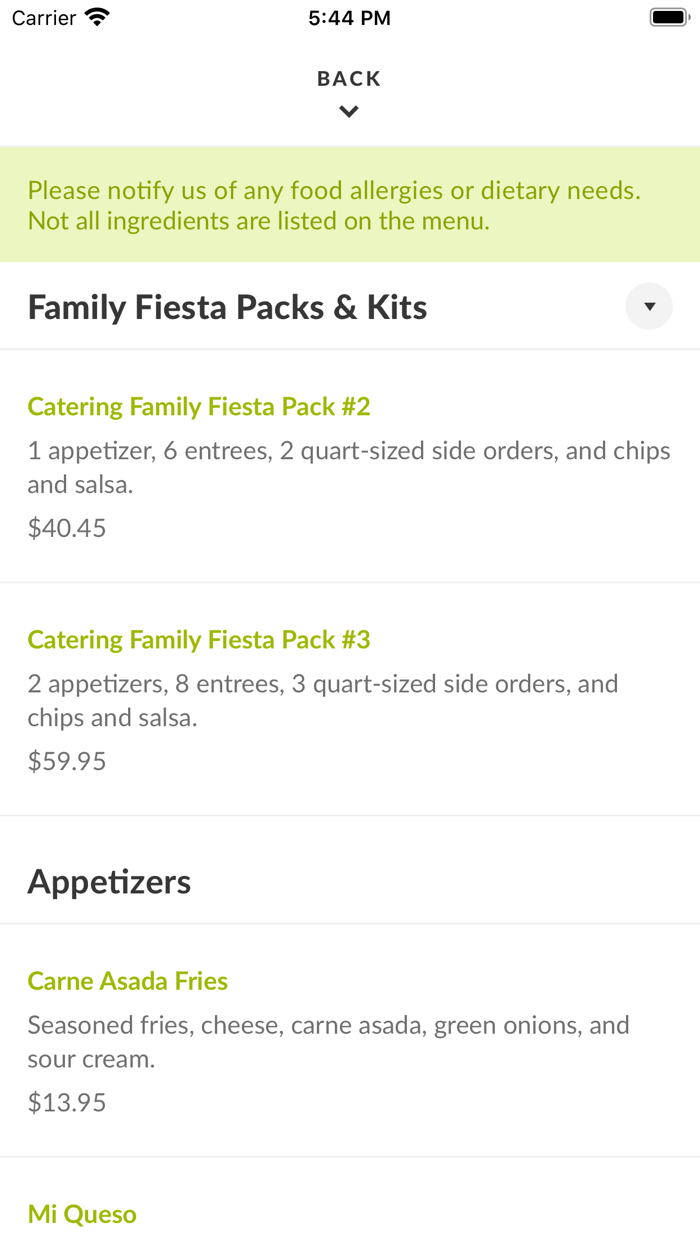Tap the Carrier label in status bar

click(x=44, y=18)
